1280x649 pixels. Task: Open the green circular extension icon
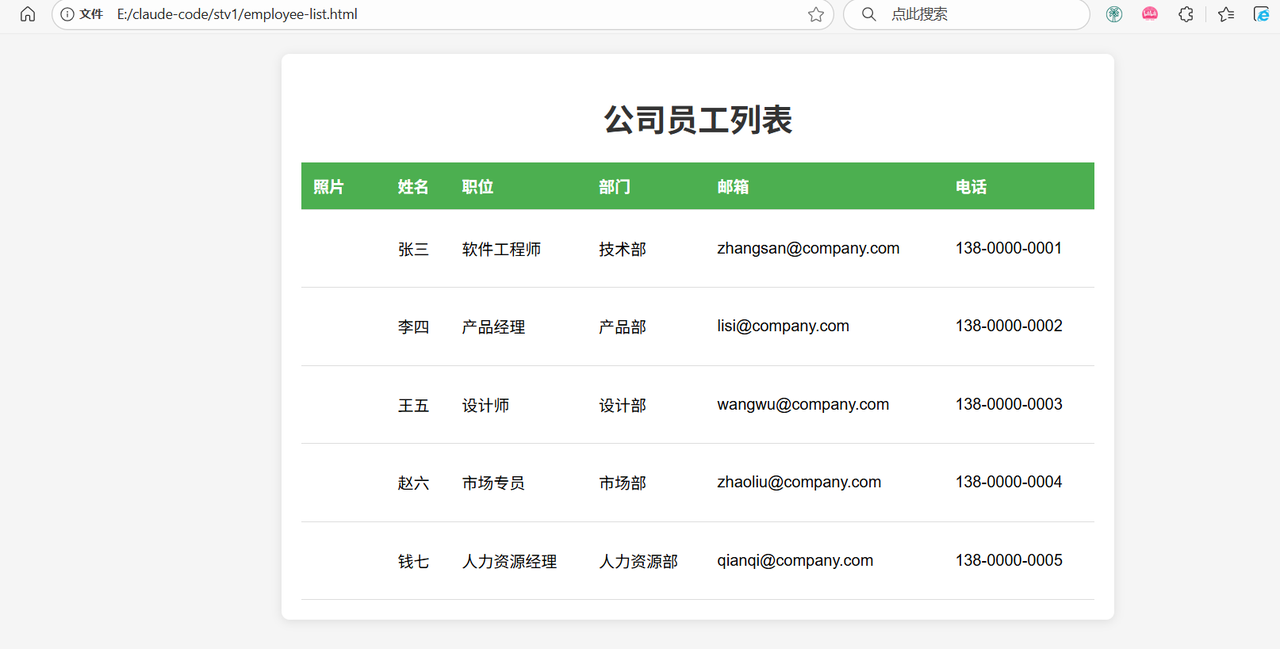pyautogui.click(x=1114, y=14)
